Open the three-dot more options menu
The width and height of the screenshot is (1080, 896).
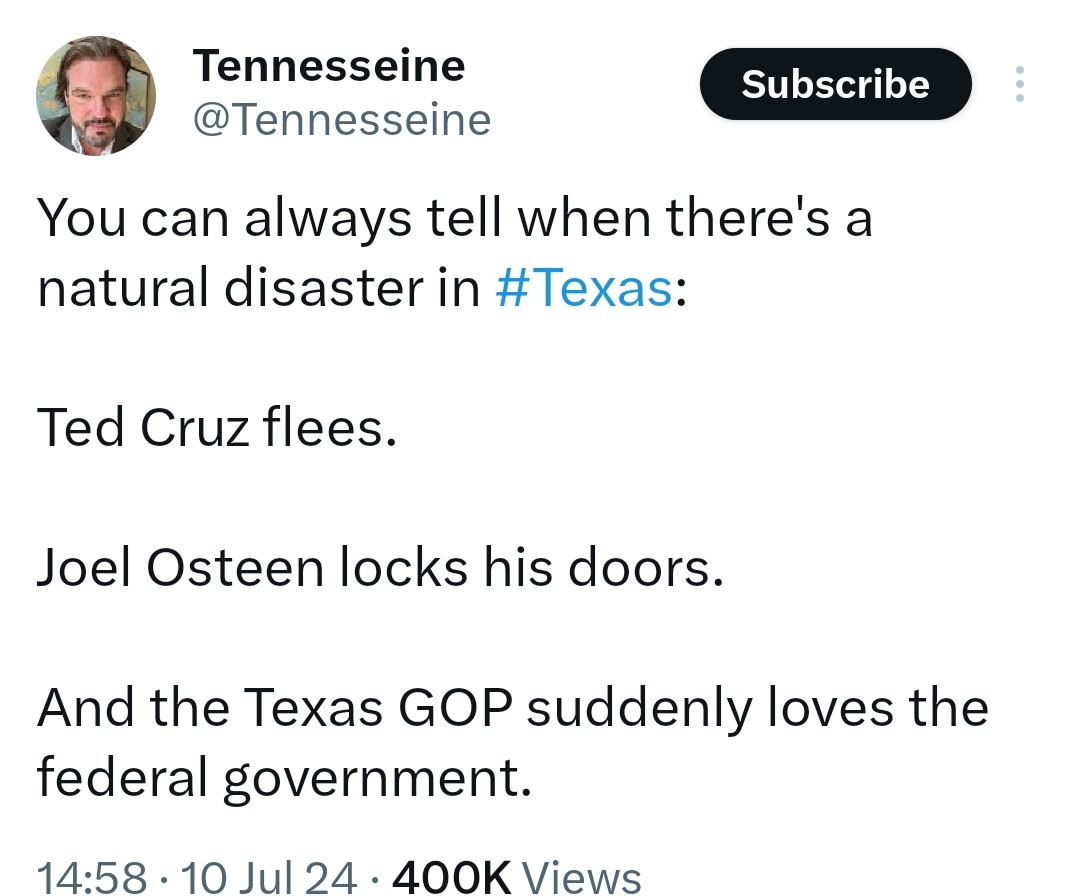pyautogui.click(x=1019, y=84)
